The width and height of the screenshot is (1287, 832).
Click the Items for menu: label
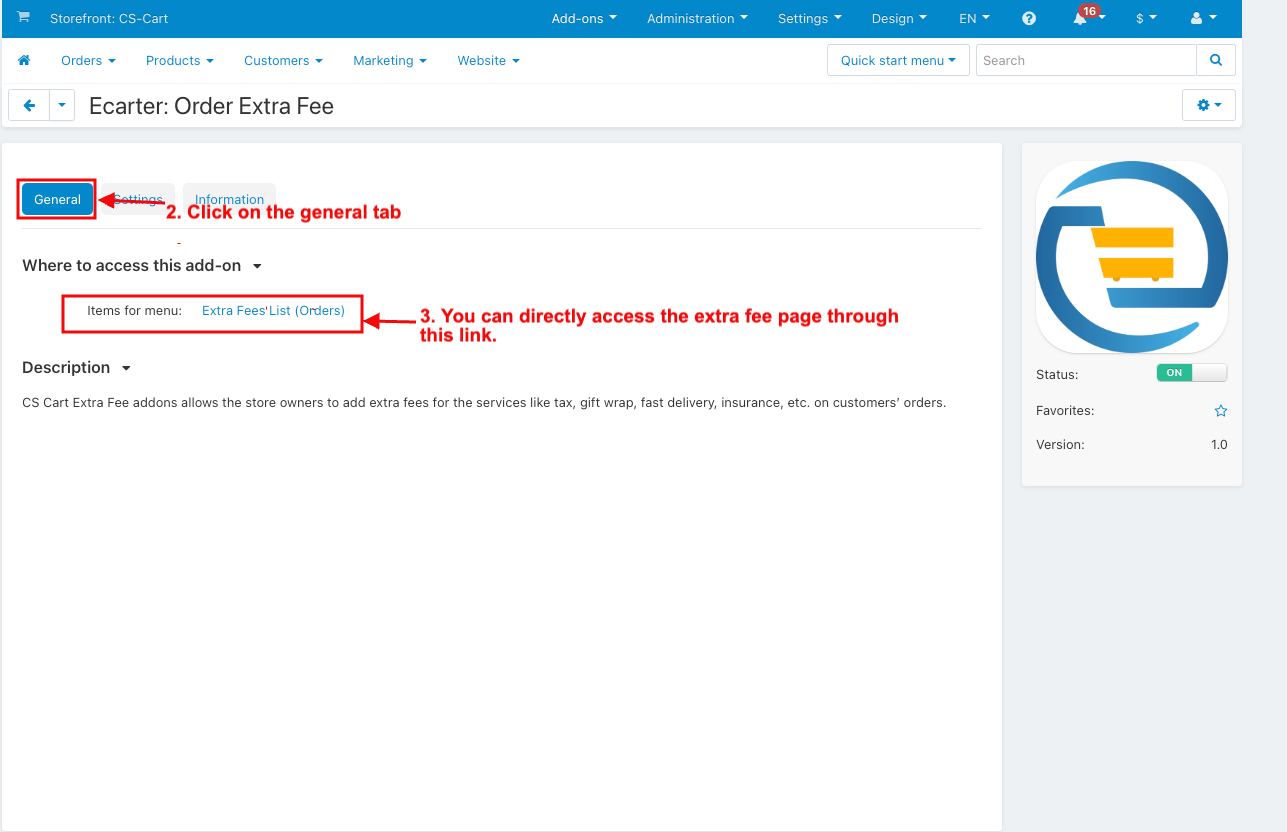[x=134, y=311]
